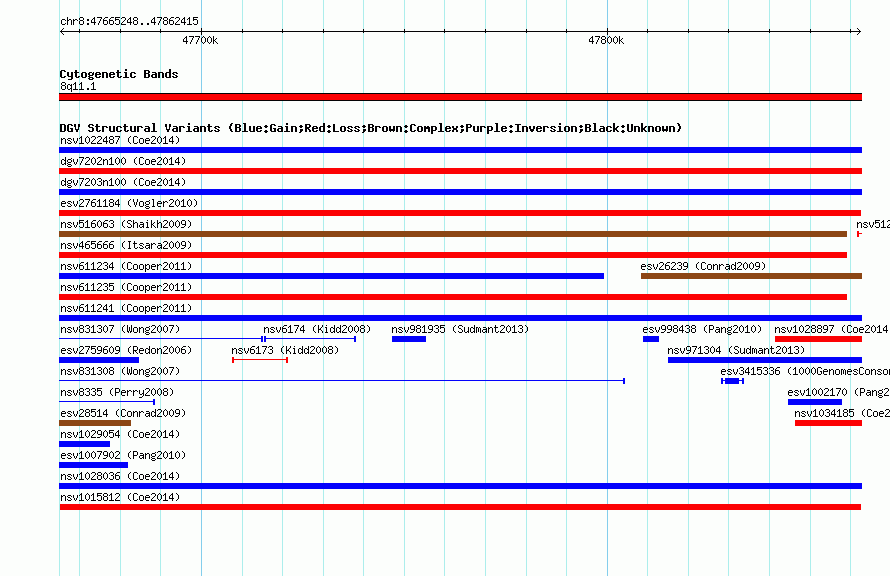Viewport: 890px width, 576px height.
Task: Click the esv1002170 variant label
Action: [x=838, y=392]
